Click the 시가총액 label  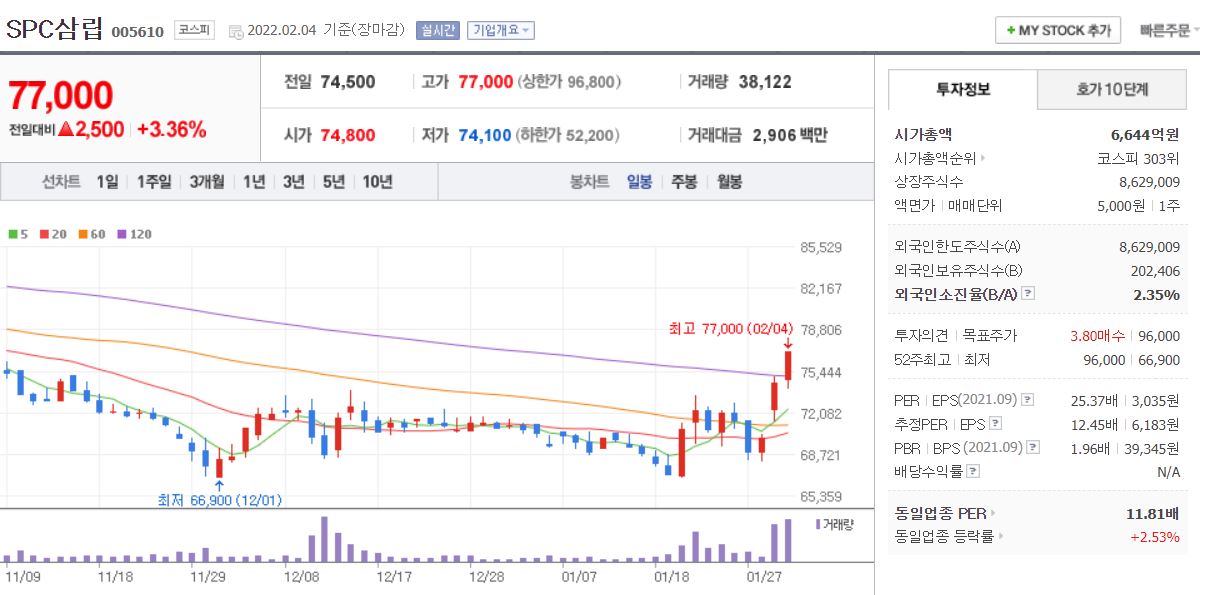pyautogui.click(x=923, y=134)
